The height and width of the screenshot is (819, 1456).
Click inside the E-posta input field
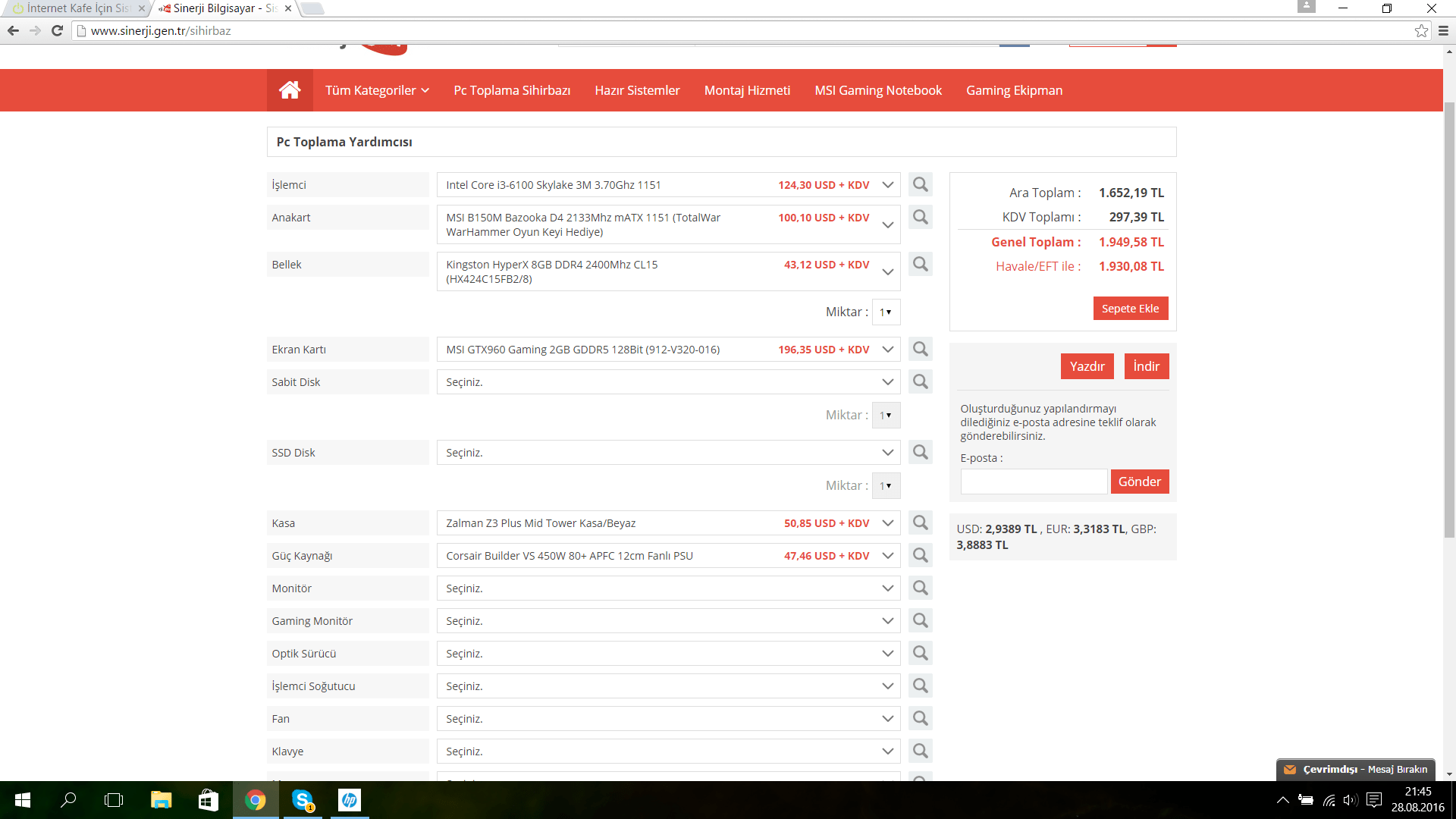pyautogui.click(x=1033, y=482)
